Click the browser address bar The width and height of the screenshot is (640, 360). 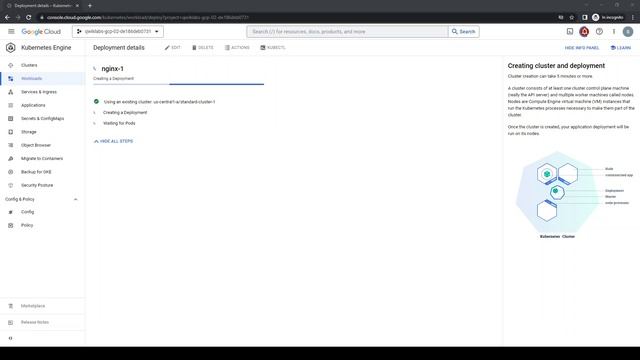pyautogui.click(x=298, y=18)
